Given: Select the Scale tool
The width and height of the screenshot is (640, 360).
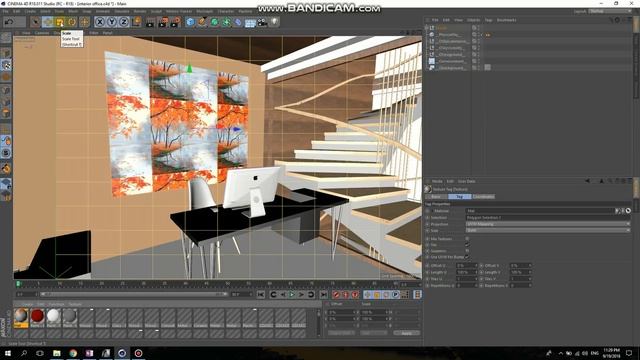Looking at the screenshot, I should tap(60, 22).
